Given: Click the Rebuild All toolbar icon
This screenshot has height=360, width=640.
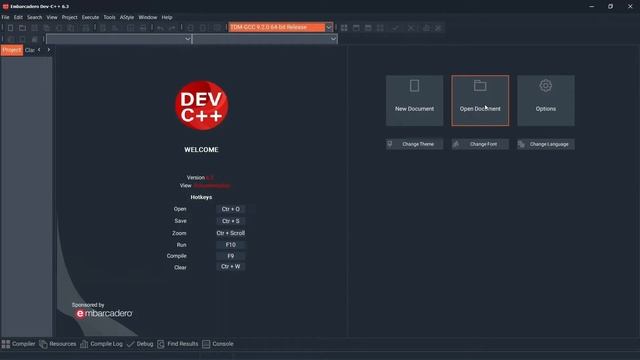Looking at the screenshot, I should coord(380,28).
